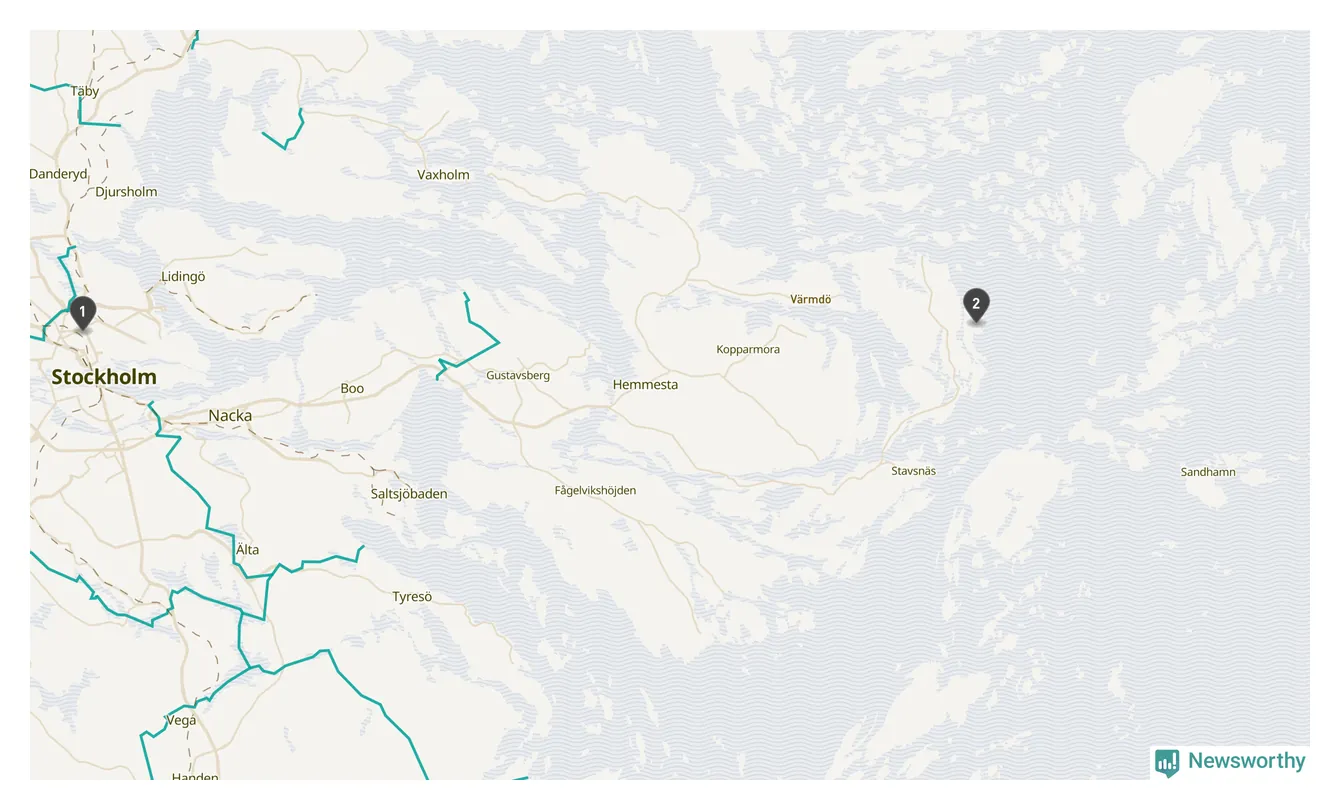The width and height of the screenshot is (1340, 810).
Task: Click map marker number 2 east of Värmdö
Action: point(976,305)
